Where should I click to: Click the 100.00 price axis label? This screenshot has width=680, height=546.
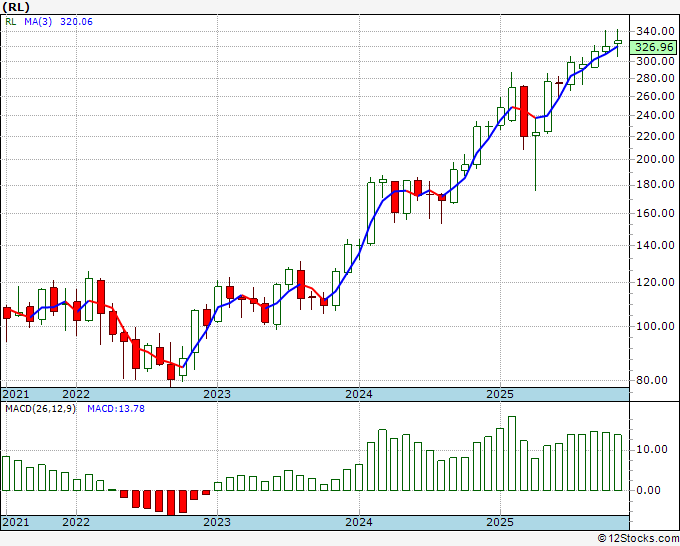coord(655,326)
